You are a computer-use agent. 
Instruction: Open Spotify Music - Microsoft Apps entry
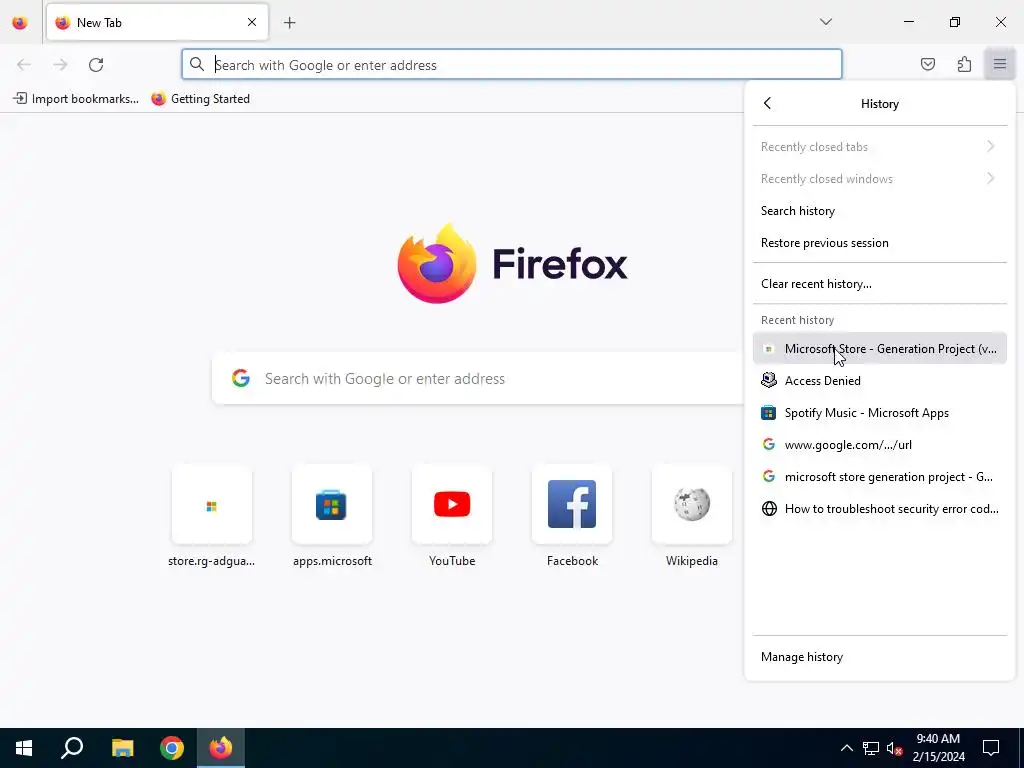coord(880,413)
